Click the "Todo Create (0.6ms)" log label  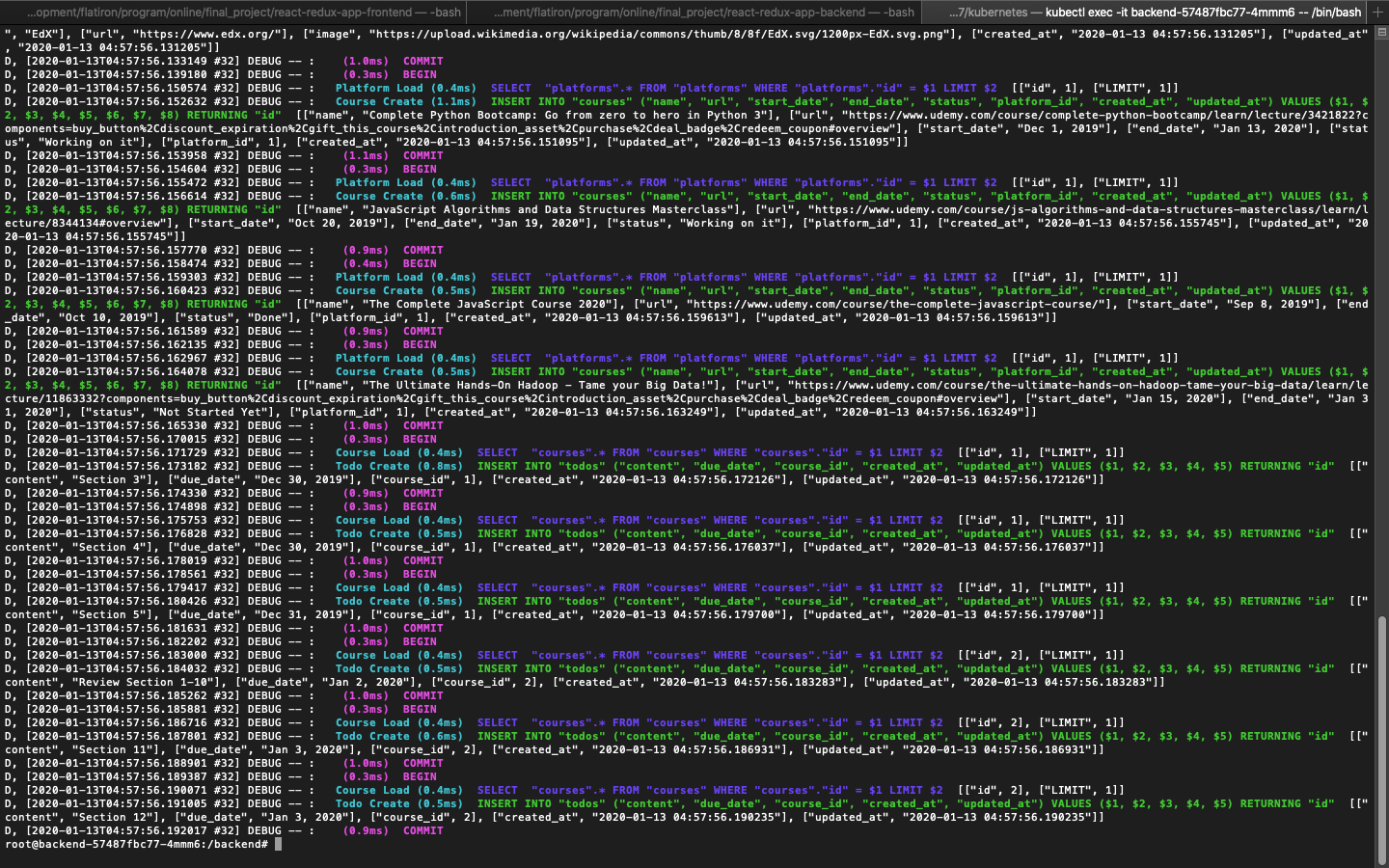399,736
